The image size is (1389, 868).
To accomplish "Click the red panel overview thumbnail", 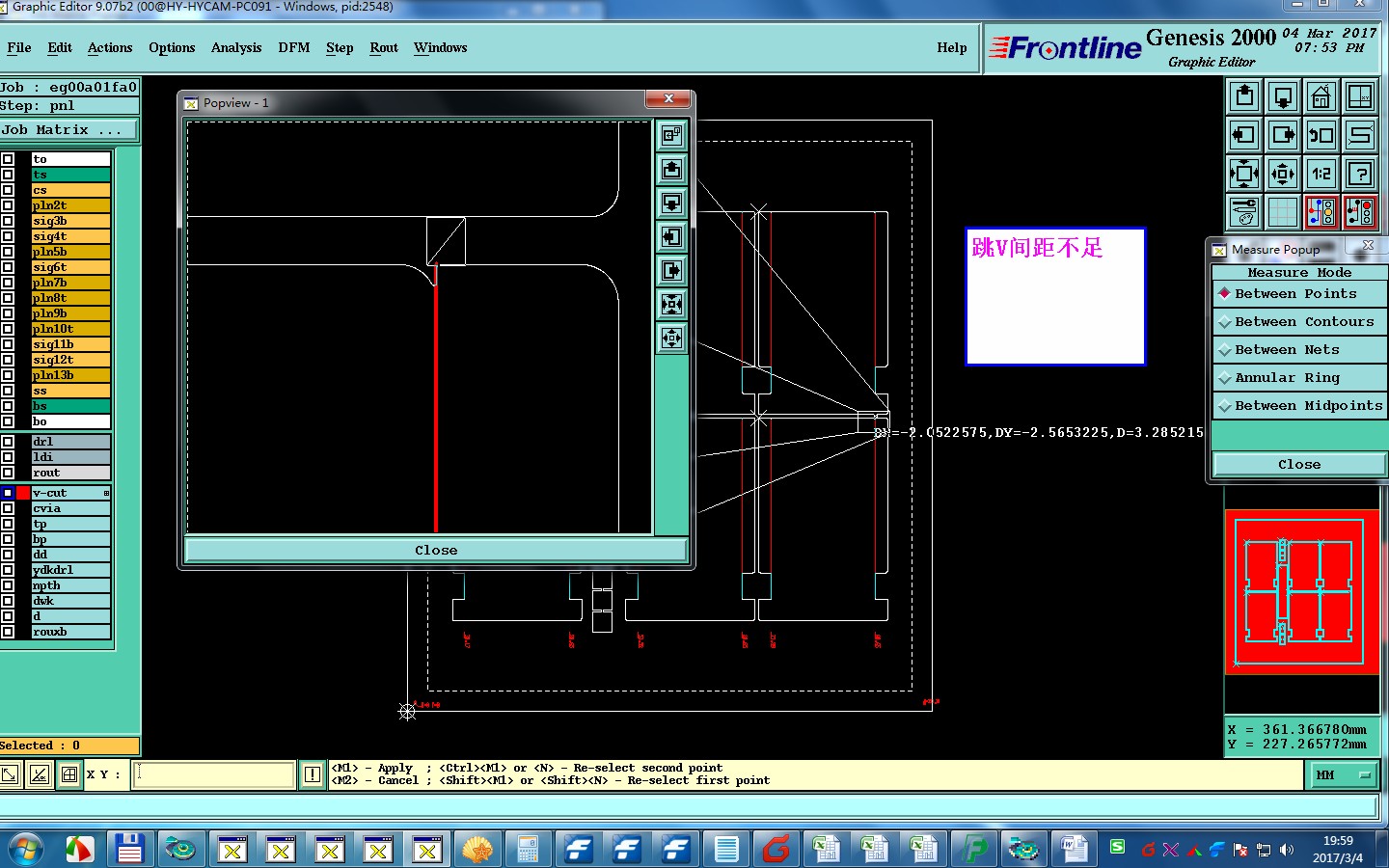I will point(1302,591).
